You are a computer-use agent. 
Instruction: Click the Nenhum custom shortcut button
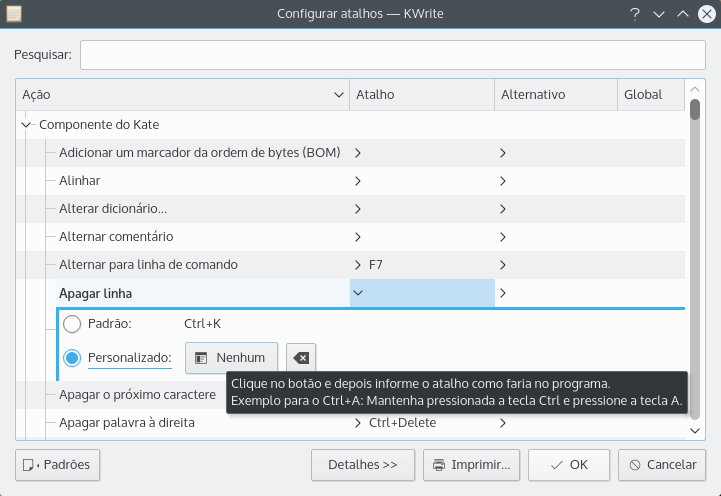(231, 357)
